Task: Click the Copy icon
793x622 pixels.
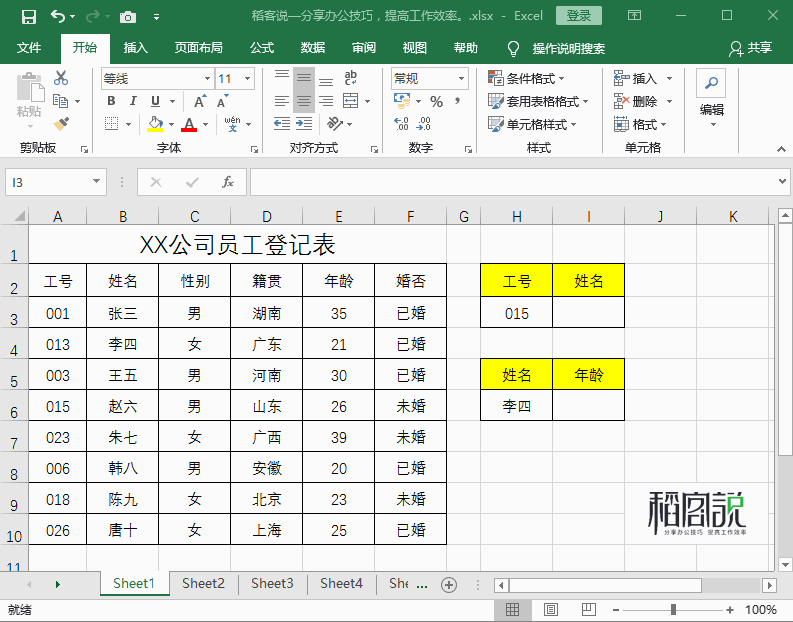Action: [x=61, y=101]
